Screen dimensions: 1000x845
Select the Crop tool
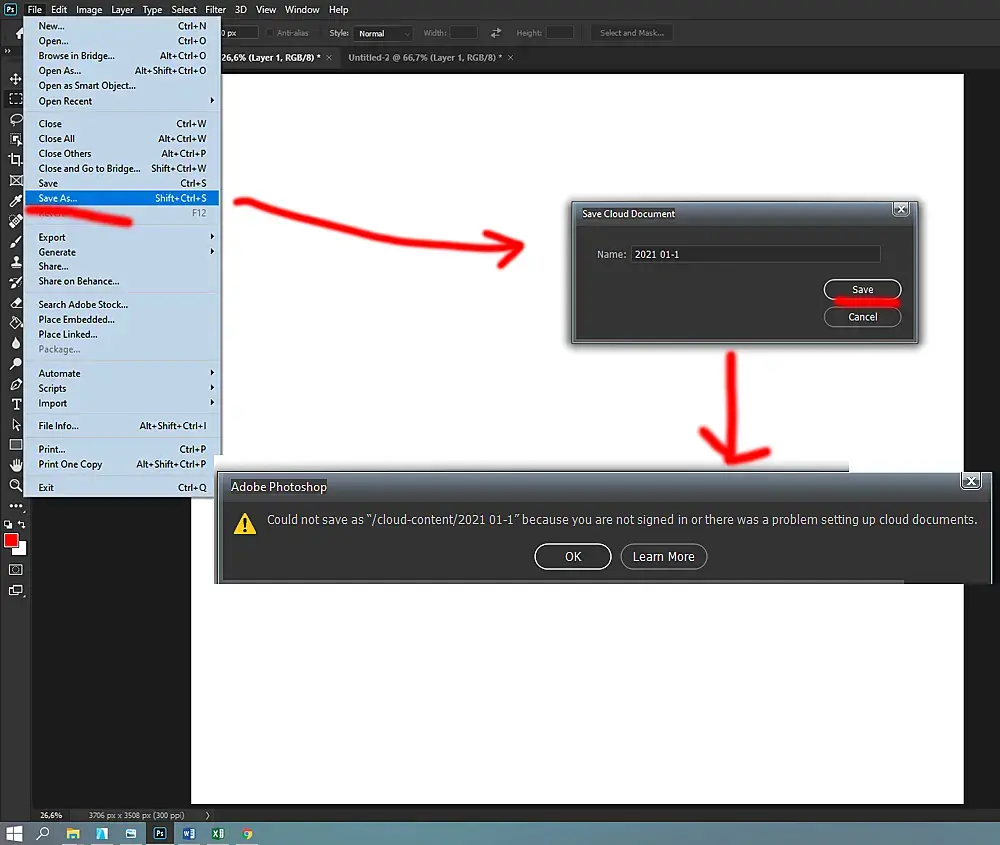tap(15, 159)
